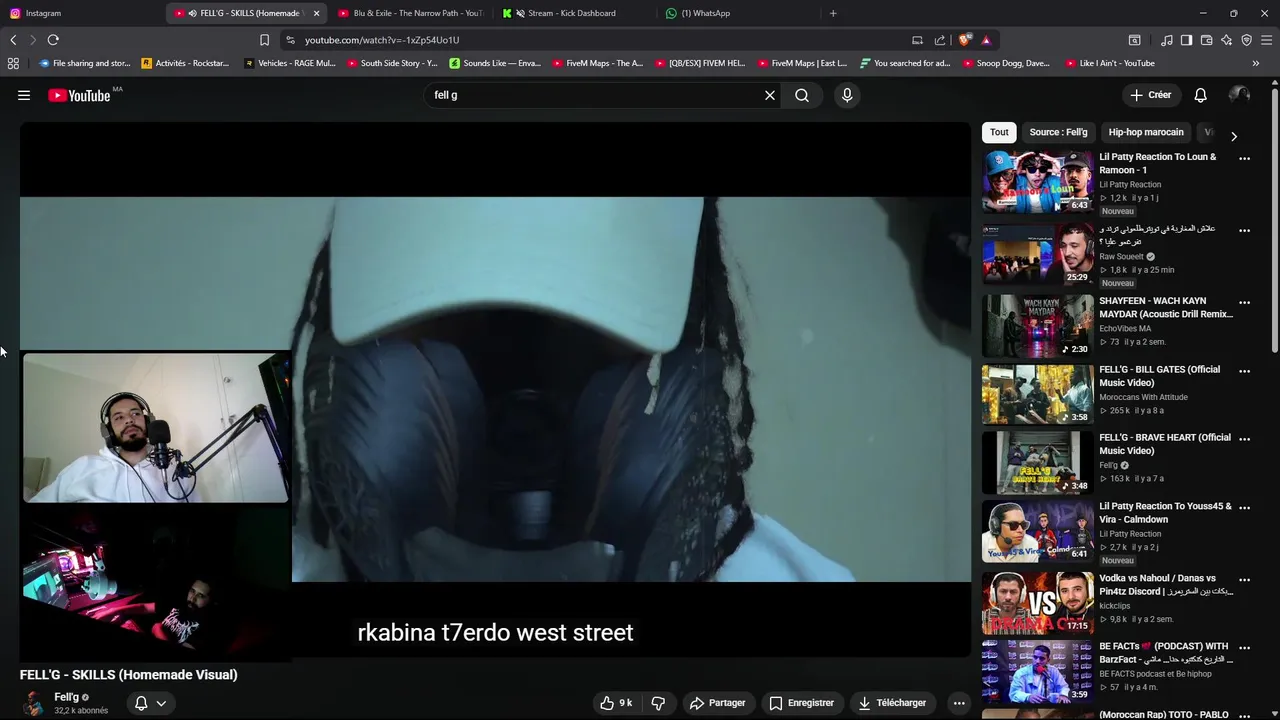Open the FELL'G BRAVE HEART thumbnail
This screenshot has width=1280, height=720.
click(x=1037, y=462)
